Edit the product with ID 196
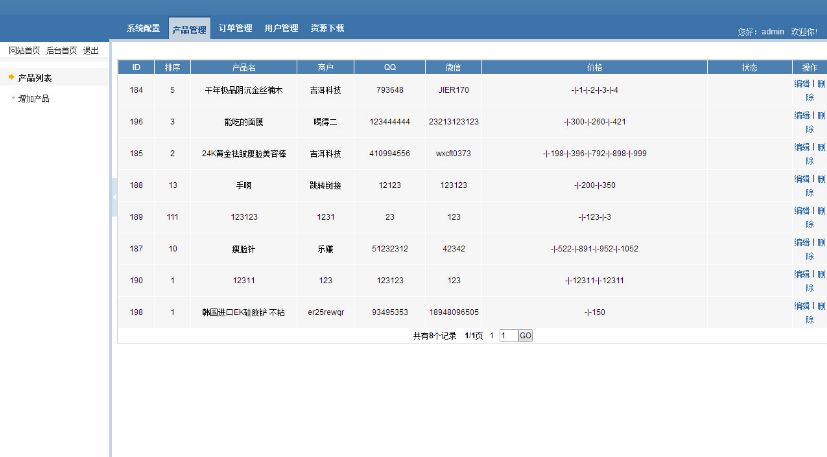Viewport: 827px width, 457px height. (x=801, y=116)
